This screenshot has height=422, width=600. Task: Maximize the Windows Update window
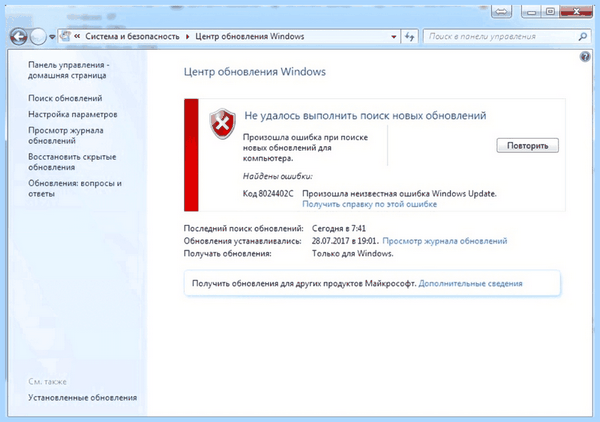click(549, 12)
